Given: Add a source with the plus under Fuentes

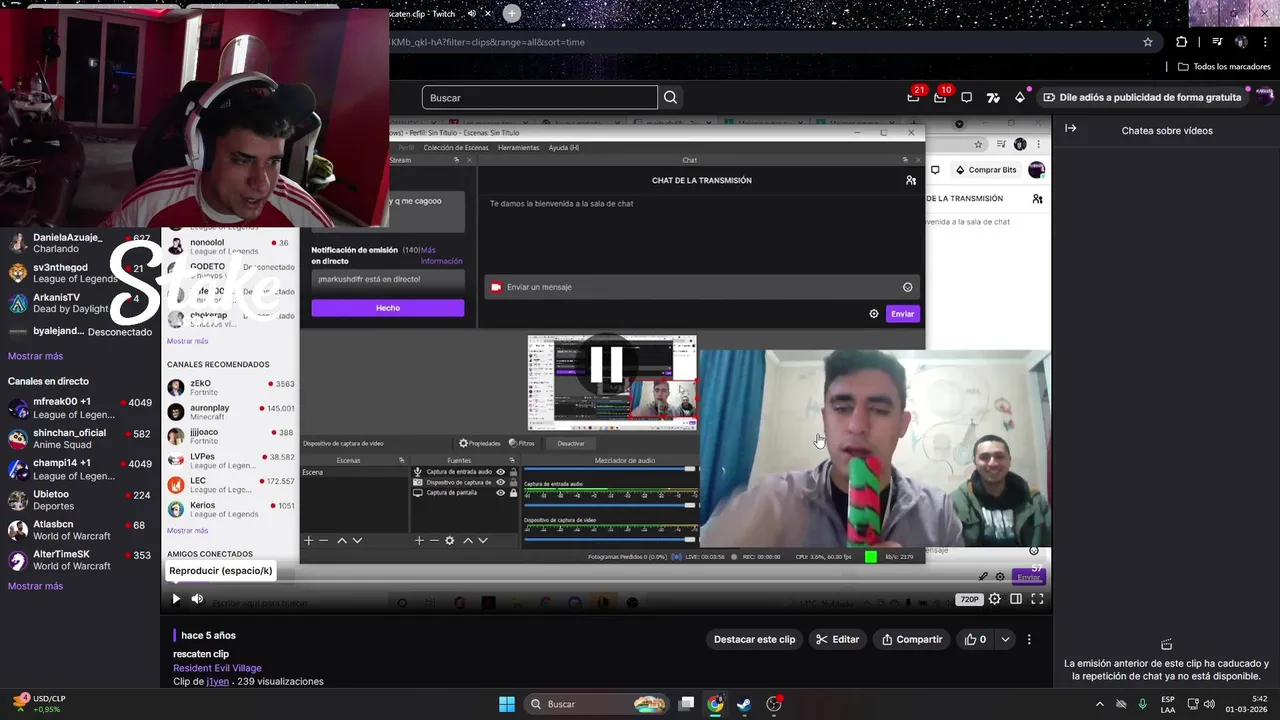Looking at the screenshot, I should tap(419, 540).
